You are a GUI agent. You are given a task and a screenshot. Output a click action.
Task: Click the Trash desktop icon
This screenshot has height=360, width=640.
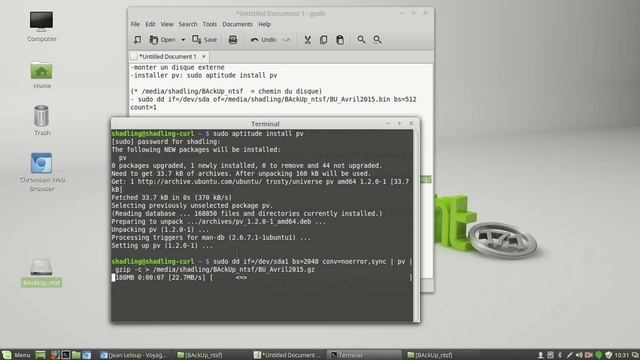42,120
